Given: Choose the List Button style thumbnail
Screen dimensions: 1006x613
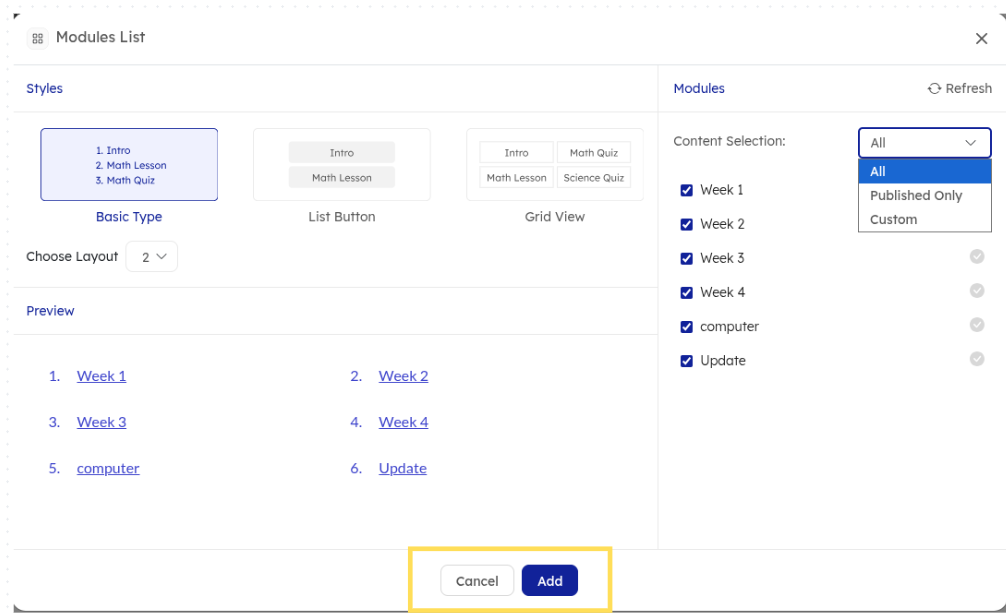Looking at the screenshot, I should 342,165.
